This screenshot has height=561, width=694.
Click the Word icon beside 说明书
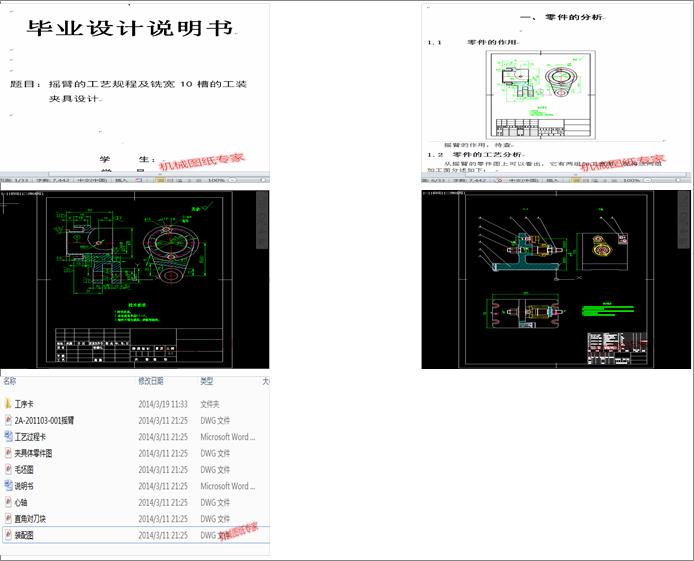click(8, 485)
